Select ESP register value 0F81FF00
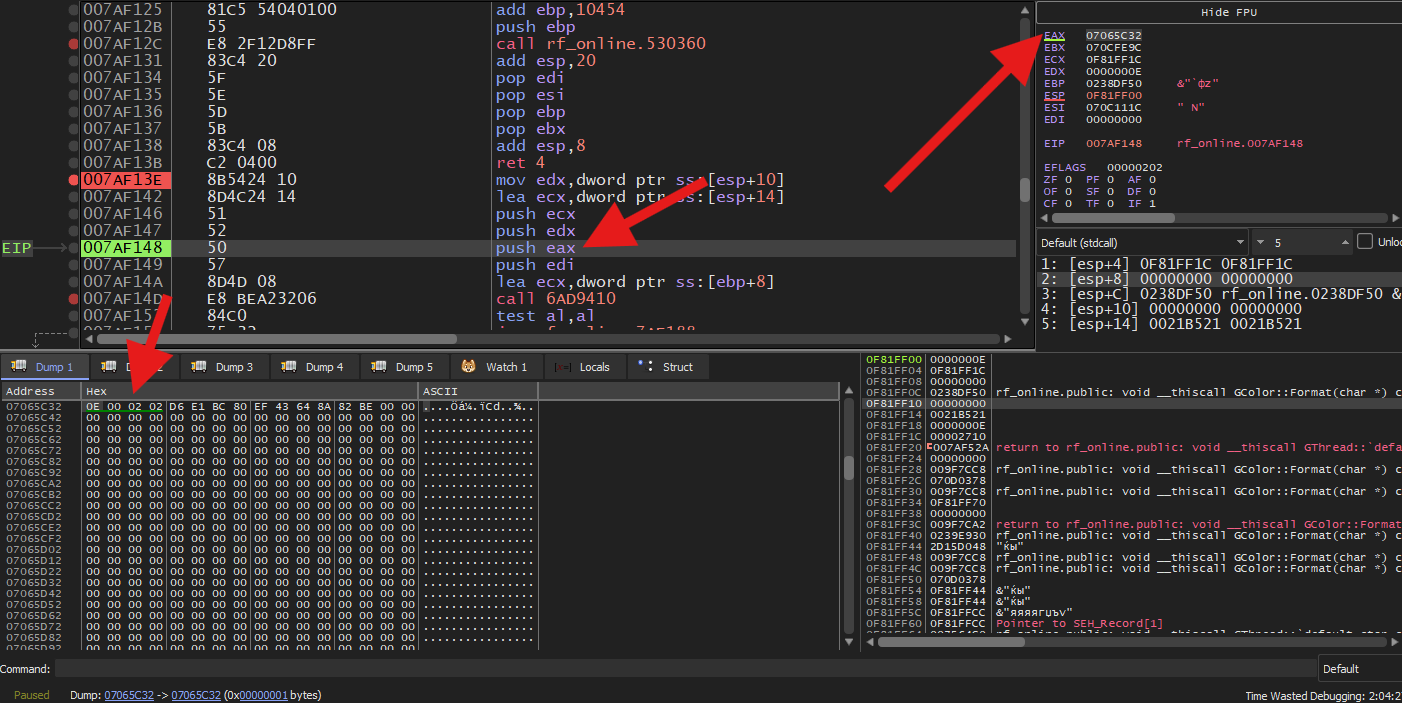 [1113, 96]
